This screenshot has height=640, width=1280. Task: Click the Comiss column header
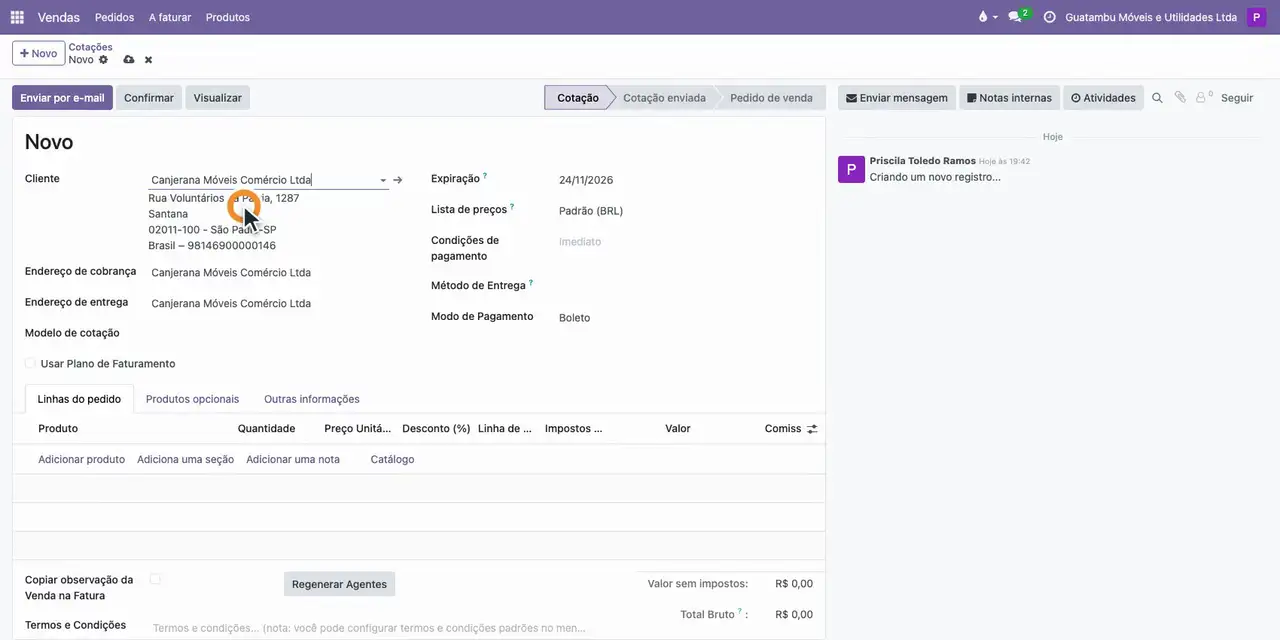point(783,429)
